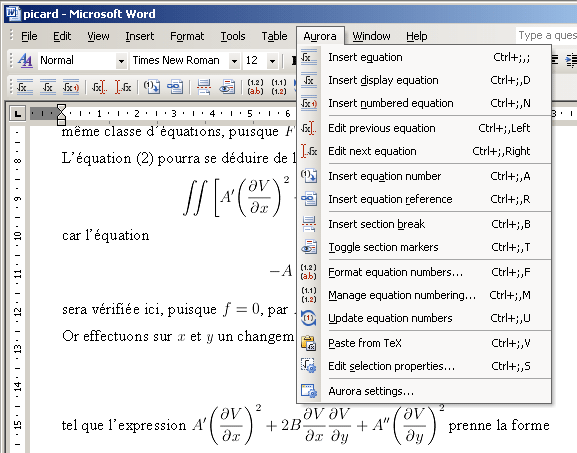Click the text "tel que l'expression"
Viewport: 577px width, 453px height.
tap(124, 425)
